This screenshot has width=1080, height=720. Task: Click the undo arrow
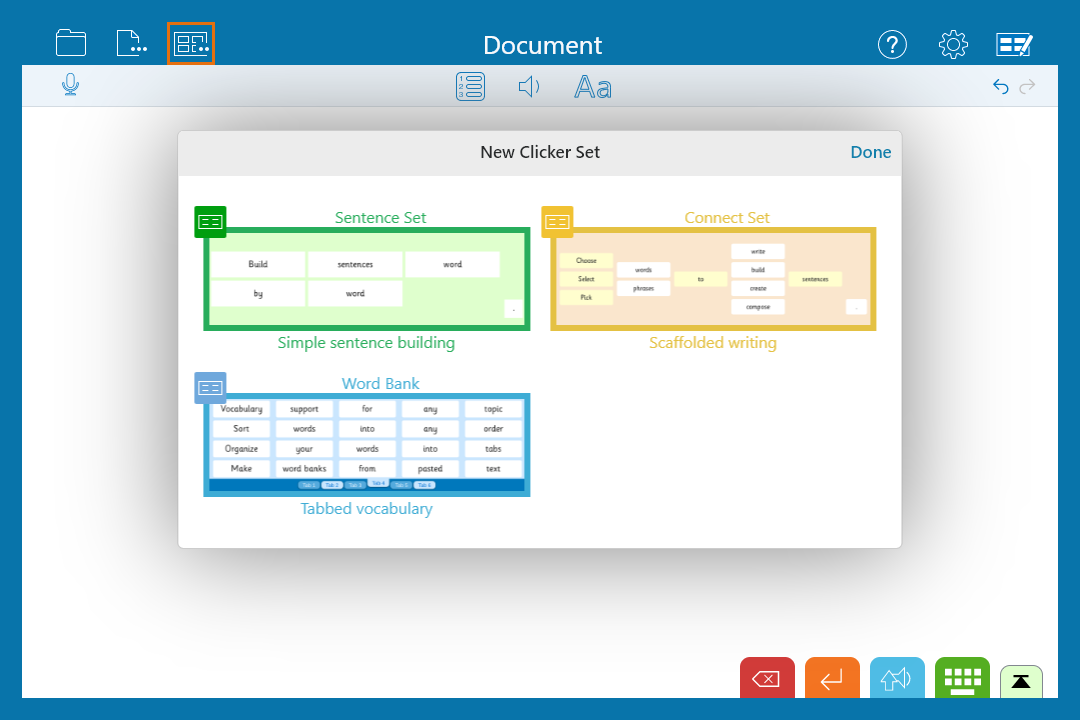(x=1000, y=87)
